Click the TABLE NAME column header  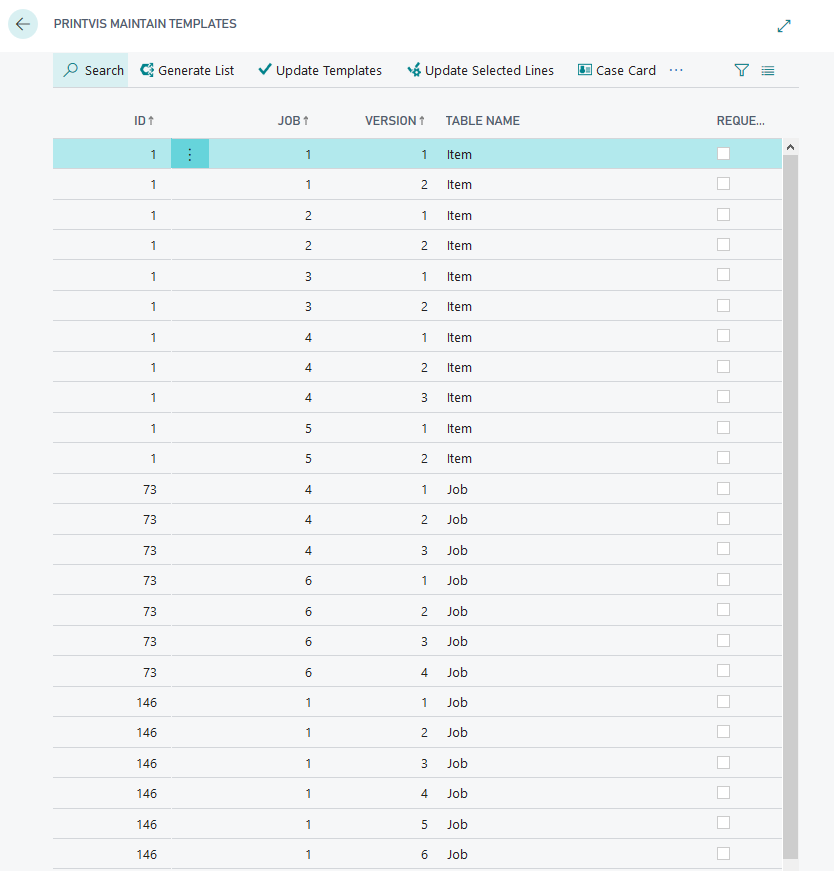coord(482,121)
